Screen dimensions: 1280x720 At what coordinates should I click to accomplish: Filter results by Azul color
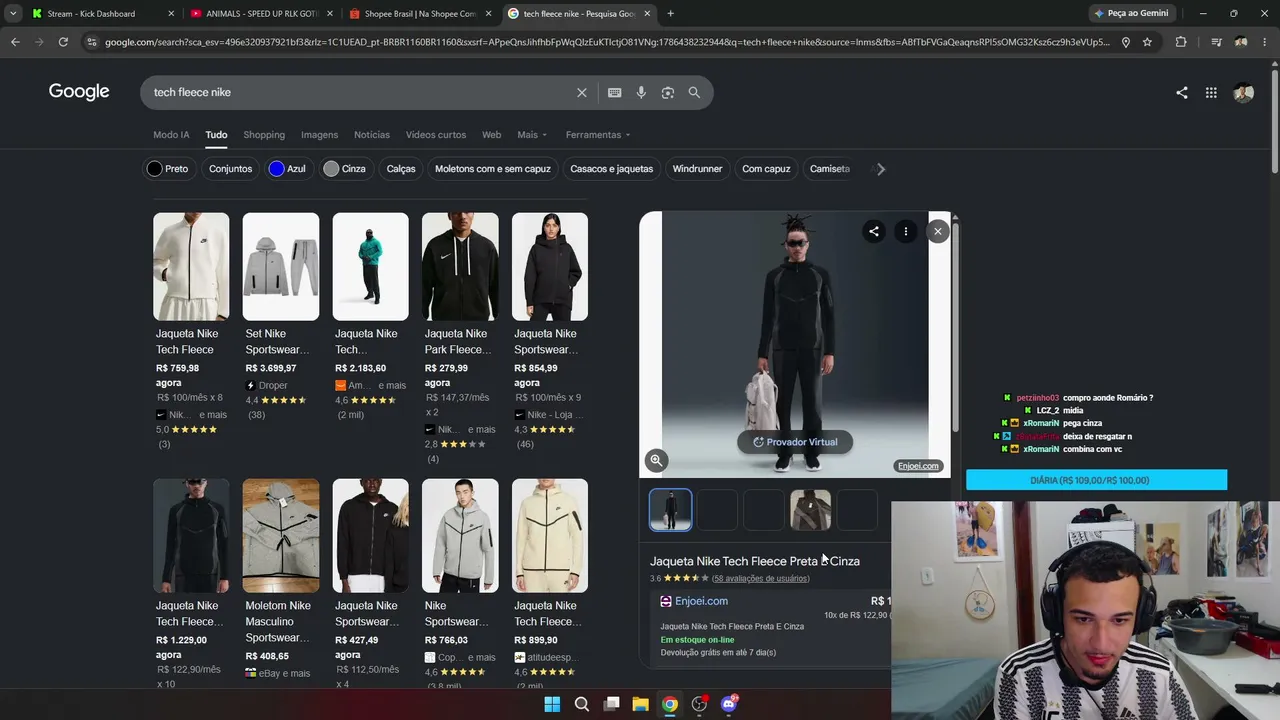click(x=288, y=169)
